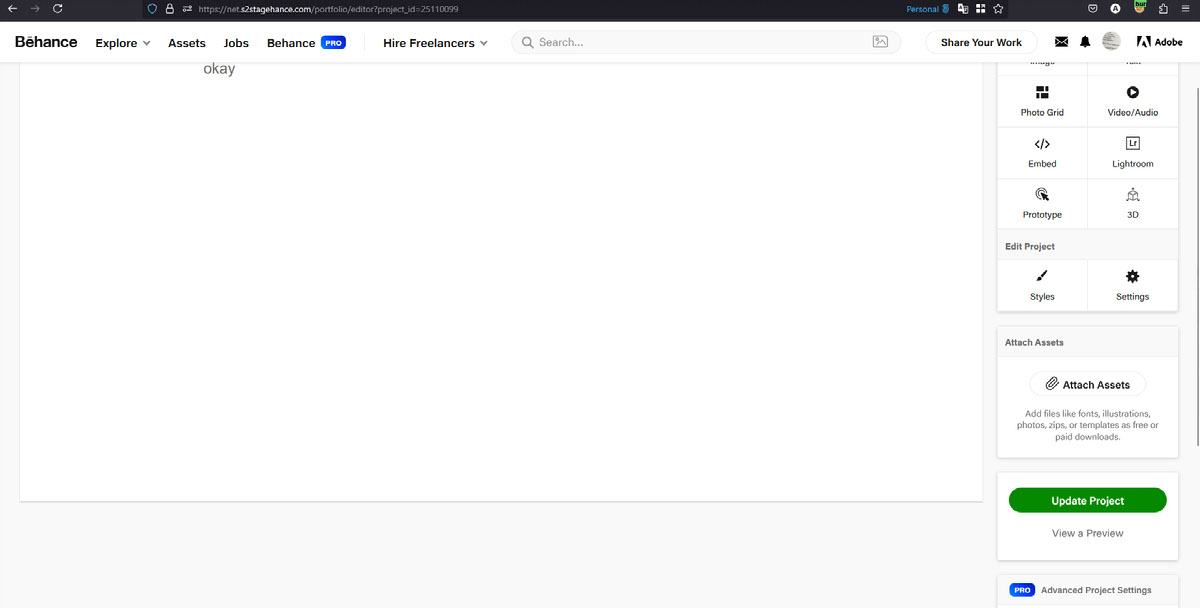Click the green Update Project button
1200x608 pixels.
[1087, 500]
